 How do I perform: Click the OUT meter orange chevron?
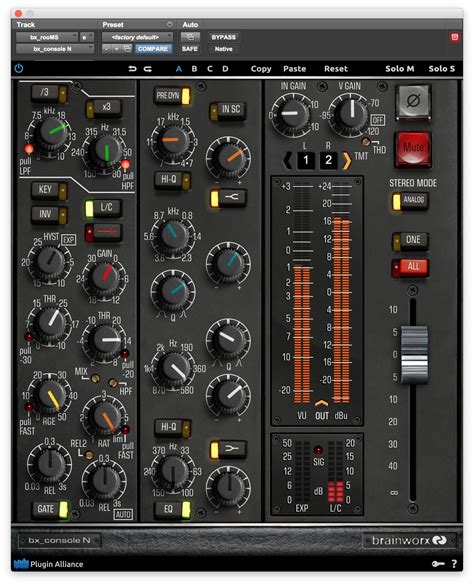tap(321, 403)
